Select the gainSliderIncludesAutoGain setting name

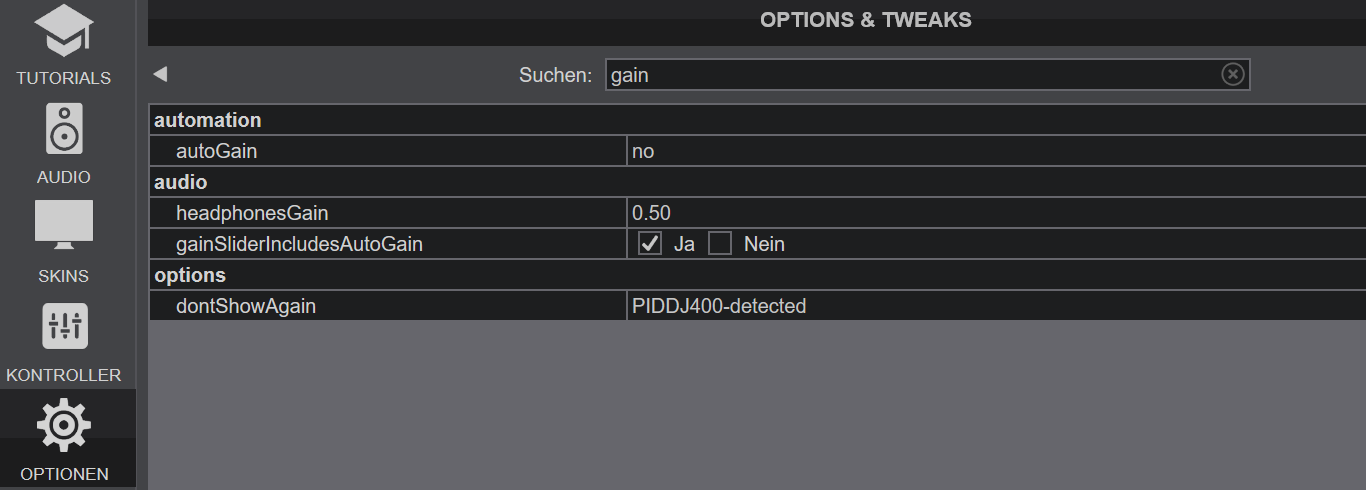[x=299, y=244]
